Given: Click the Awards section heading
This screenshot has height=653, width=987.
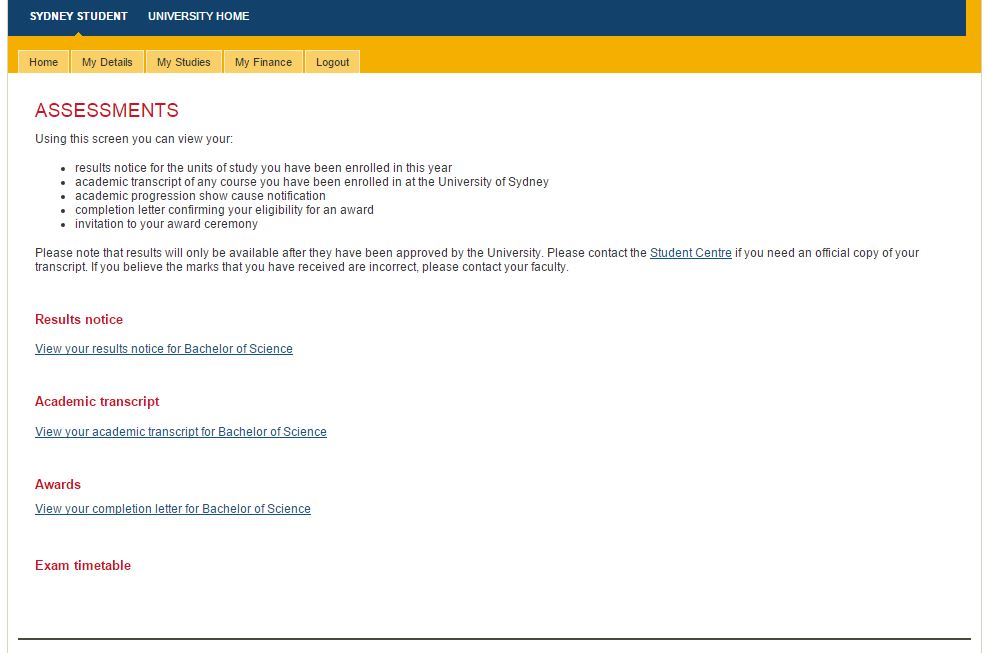Looking at the screenshot, I should pos(58,485).
